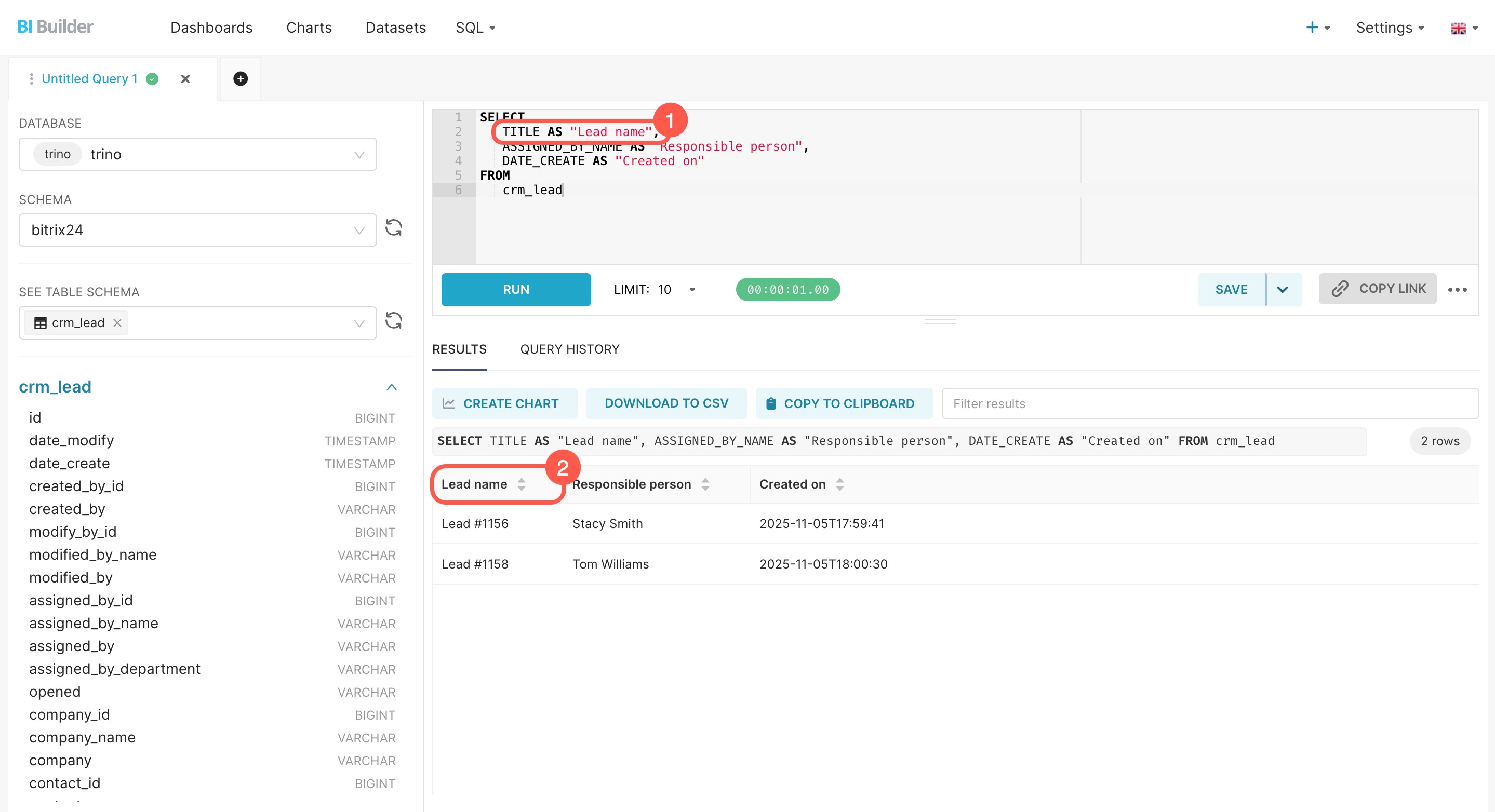The height and width of the screenshot is (812, 1495).
Task: Download results to CSV
Action: point(665,403)
